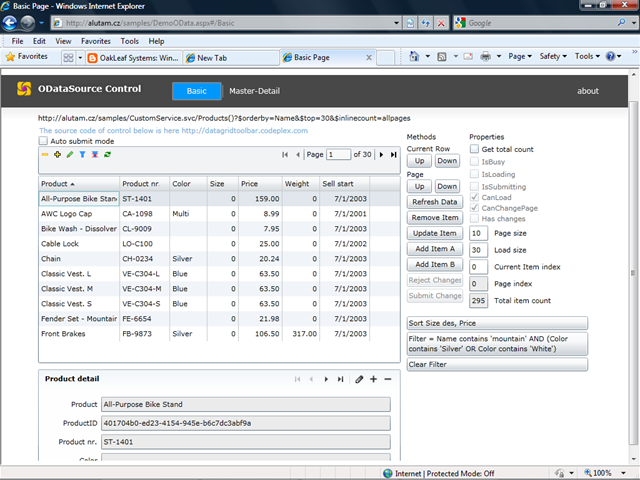640x480 pixels.
Task: Open the Tools dropdown in IE command bar
Action: [587, 57]
